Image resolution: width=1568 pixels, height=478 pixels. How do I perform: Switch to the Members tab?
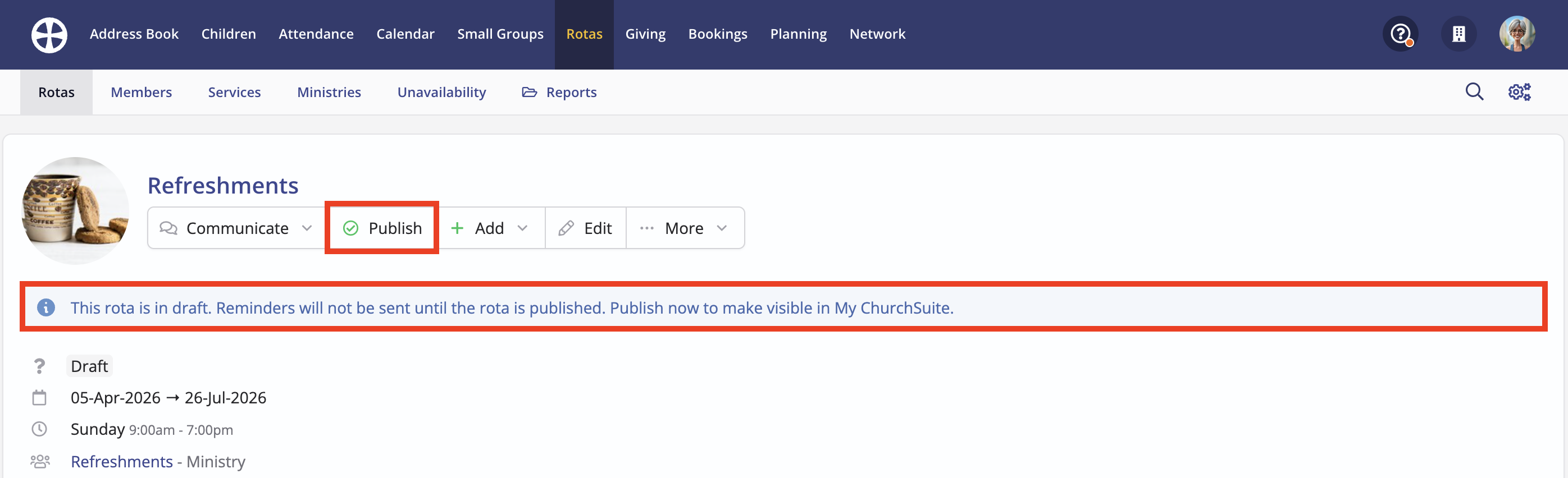pos(141,93)
